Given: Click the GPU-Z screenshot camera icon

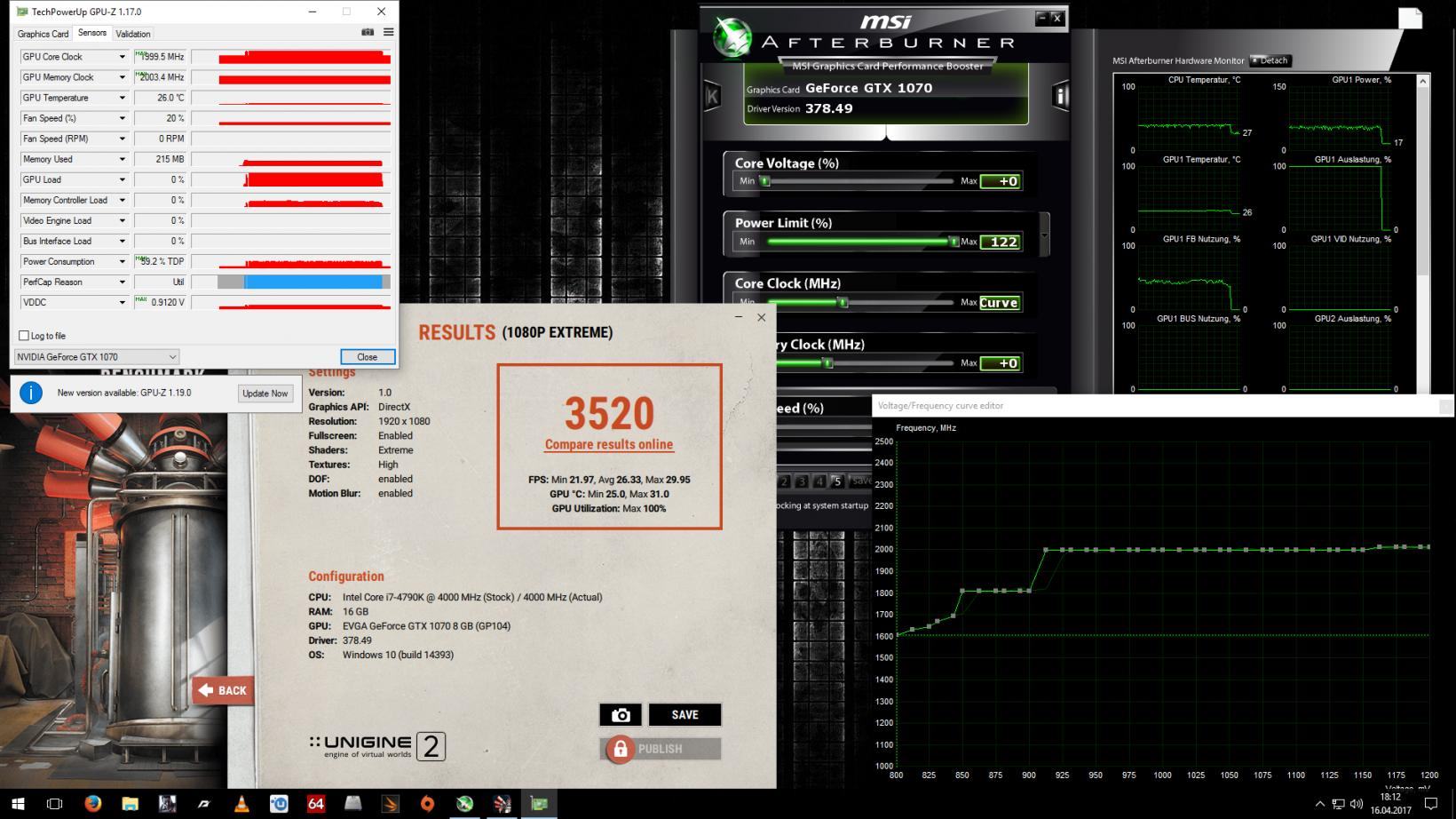Looking at the screenshot, I should click(368, 32).
